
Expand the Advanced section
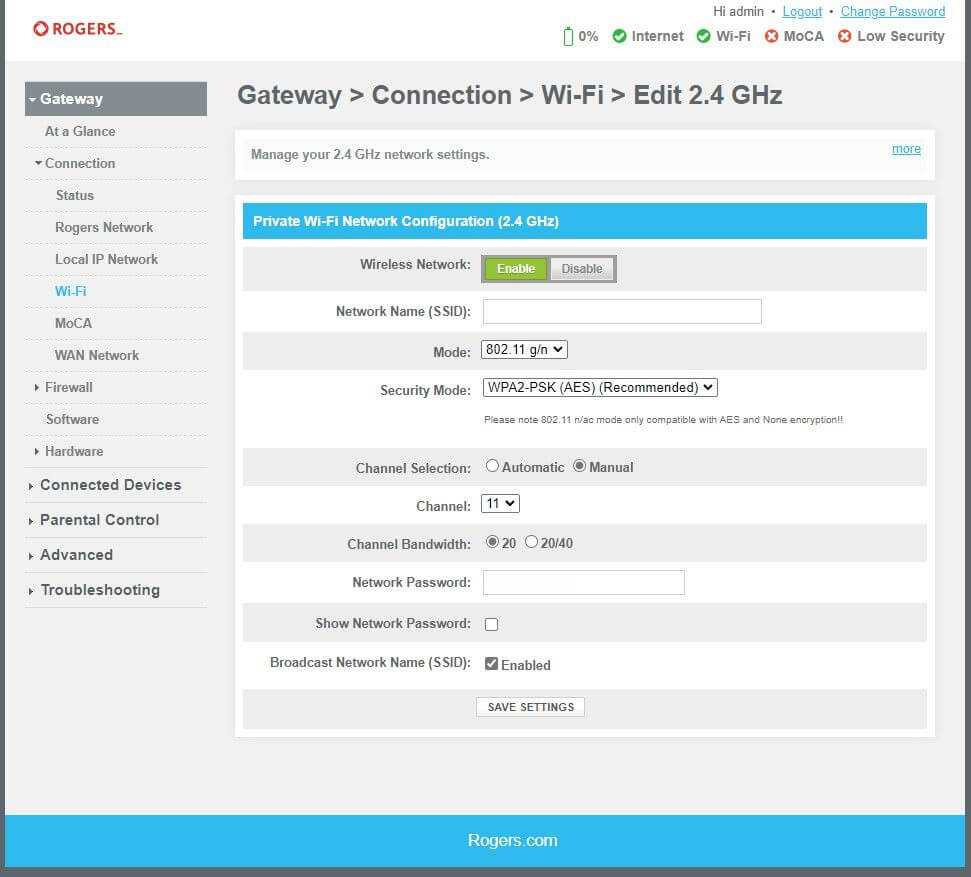[x=76, y=555]
